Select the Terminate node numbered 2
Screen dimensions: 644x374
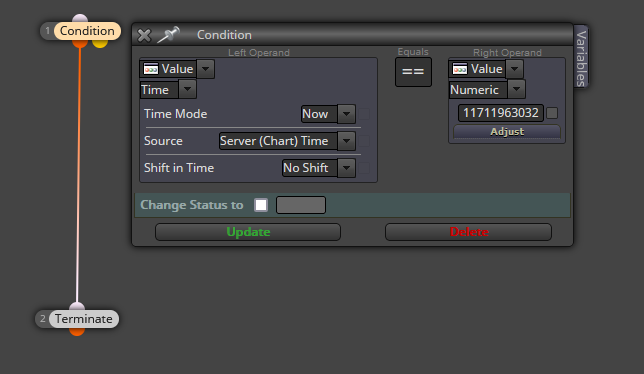pos(83,319)
